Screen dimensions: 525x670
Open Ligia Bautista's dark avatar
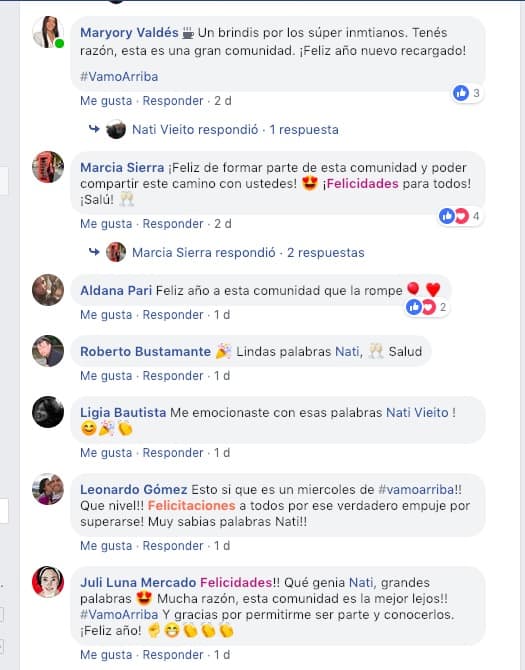[48, 412]
